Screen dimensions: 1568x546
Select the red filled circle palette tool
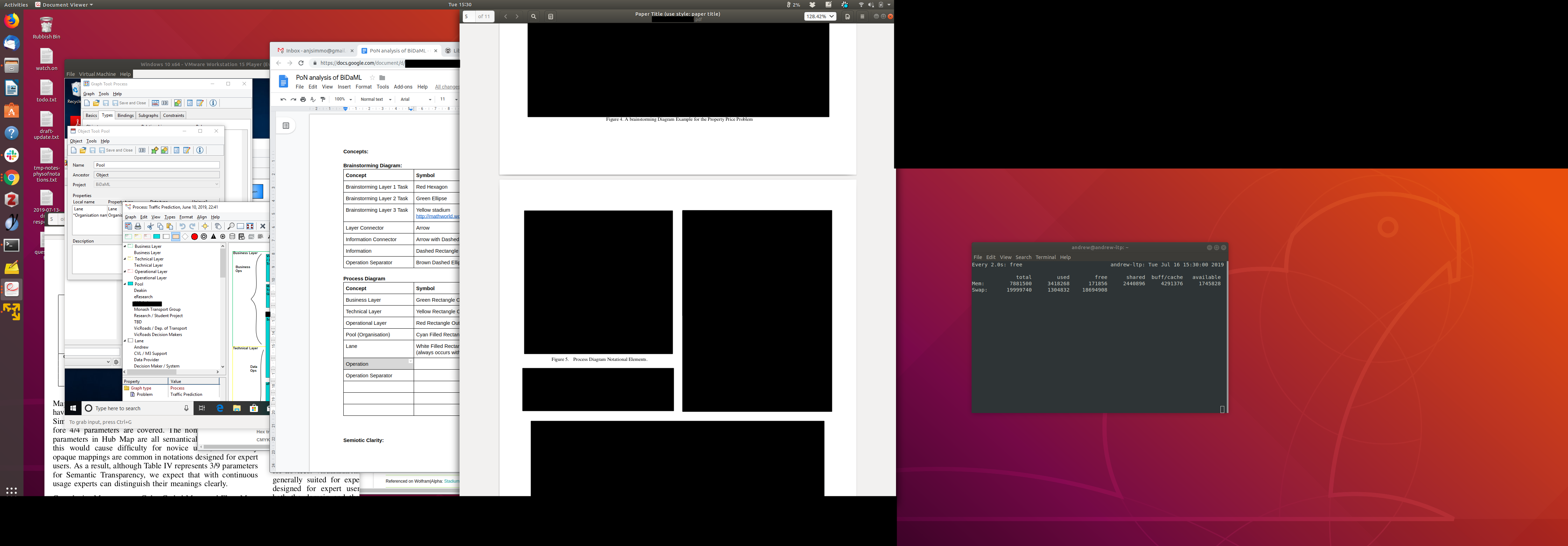pos(194,237)
